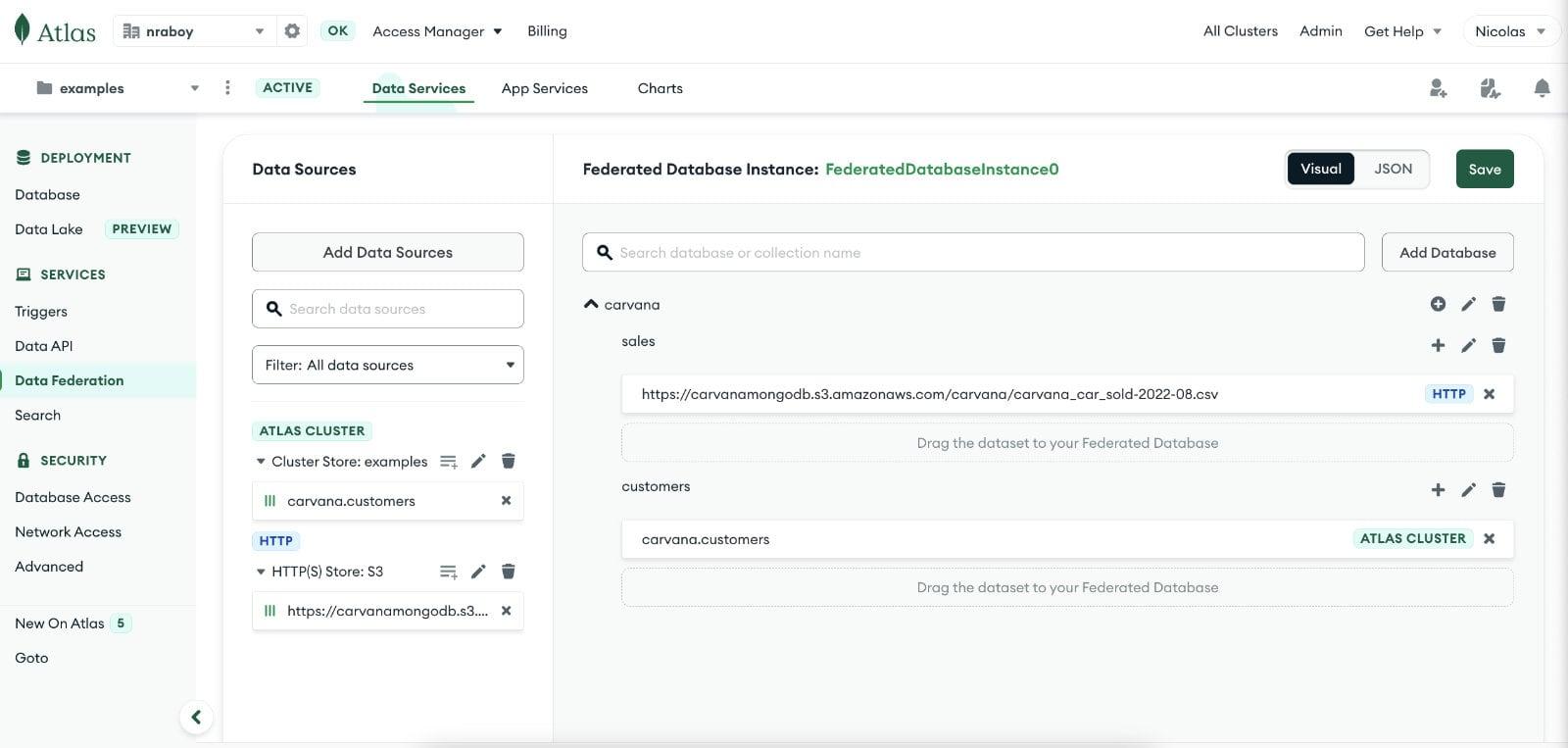
Task: Open Advanced in the sidebar
Action: click(49, 567)
